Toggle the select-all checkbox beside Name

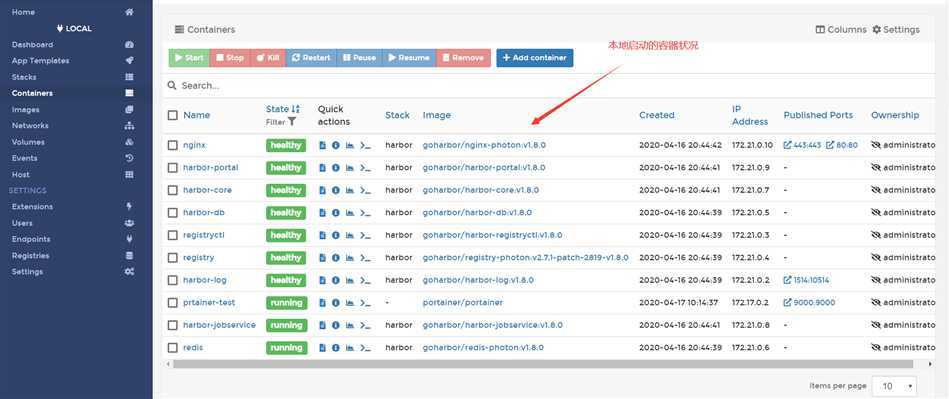click(x=172, y=115)
